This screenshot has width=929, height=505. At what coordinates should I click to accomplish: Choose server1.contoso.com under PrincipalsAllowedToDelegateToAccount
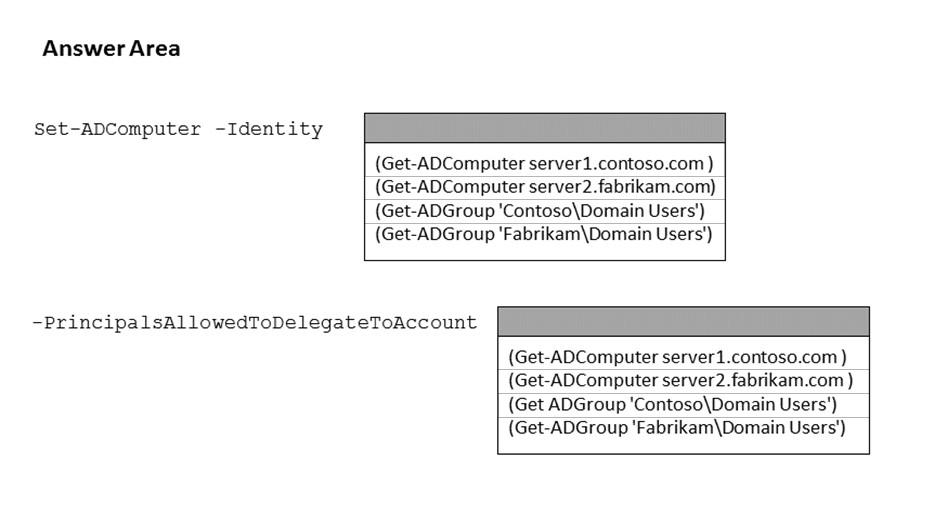pyautogui.click(x=678, y=356)
